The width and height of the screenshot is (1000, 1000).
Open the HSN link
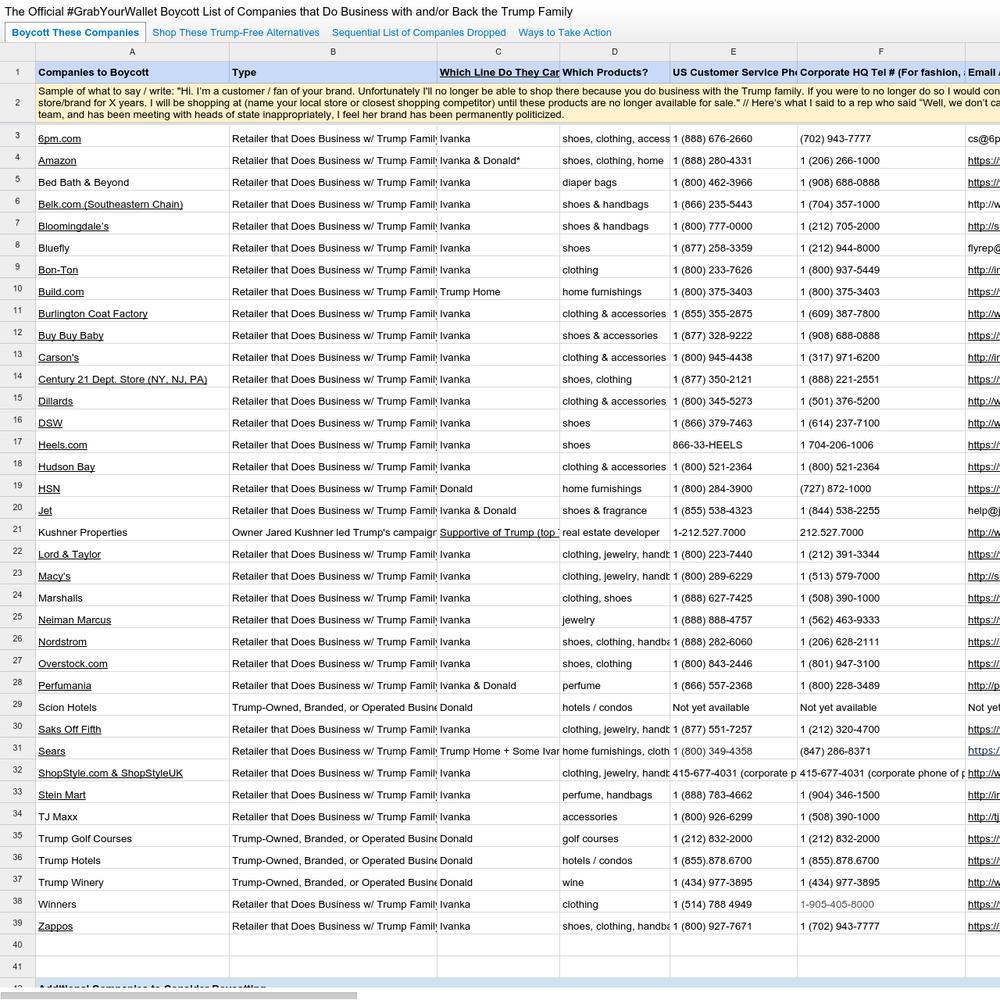pyautogui.click(x=49, y=489)
